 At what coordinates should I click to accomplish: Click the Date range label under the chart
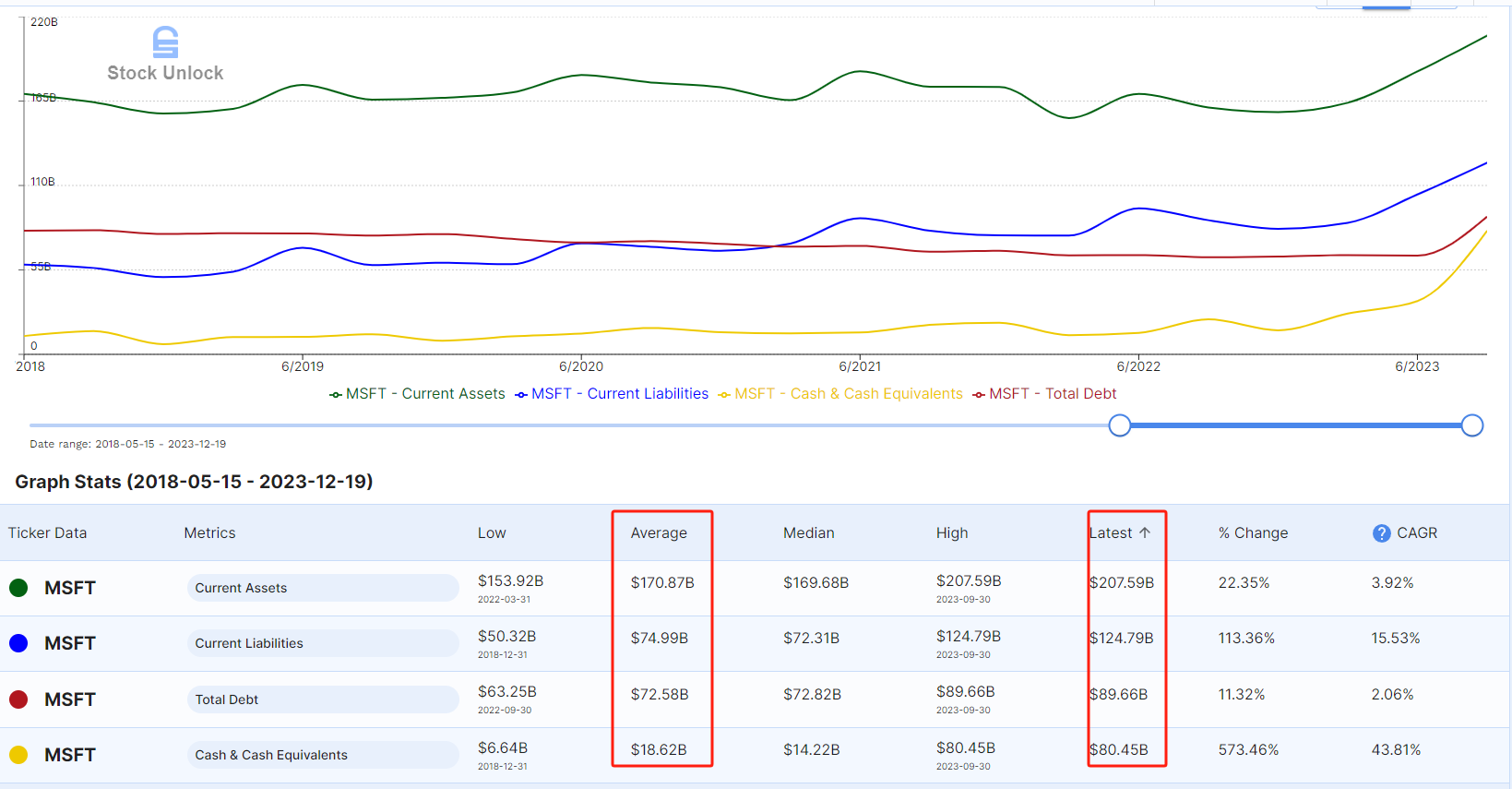(127, 444)
